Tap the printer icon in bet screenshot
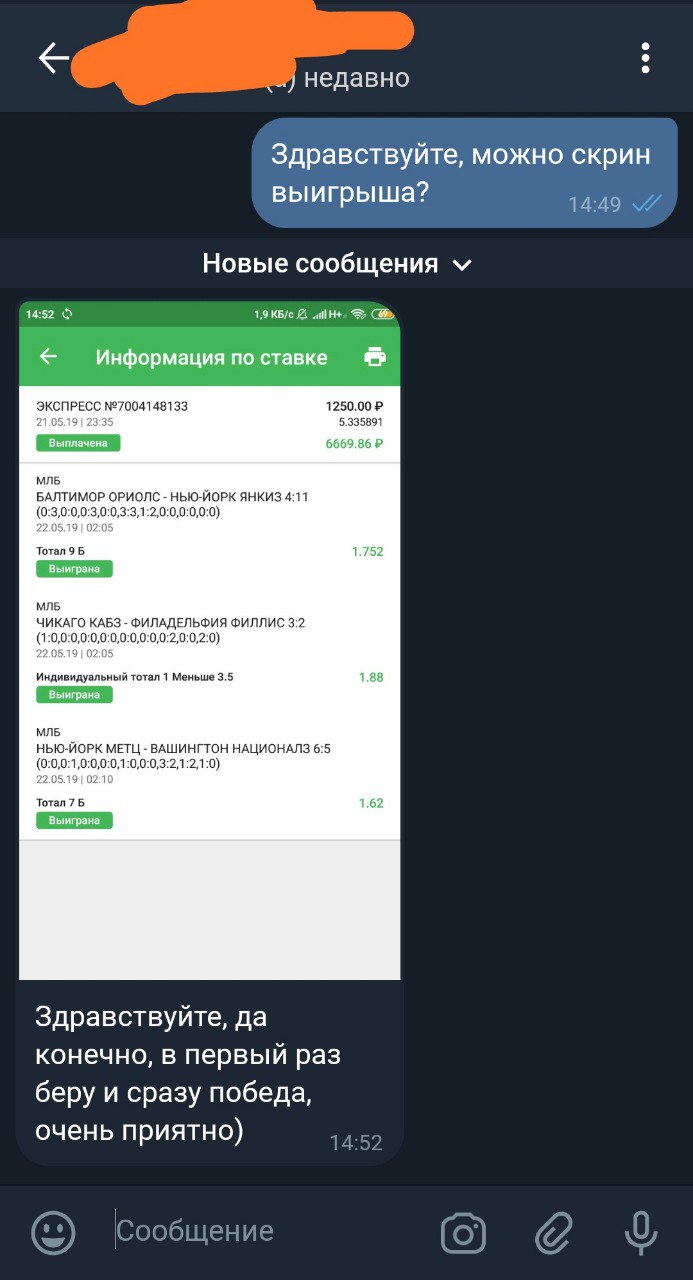The width and height of the screenshot is (693, 1280). (x=375, y=357)
